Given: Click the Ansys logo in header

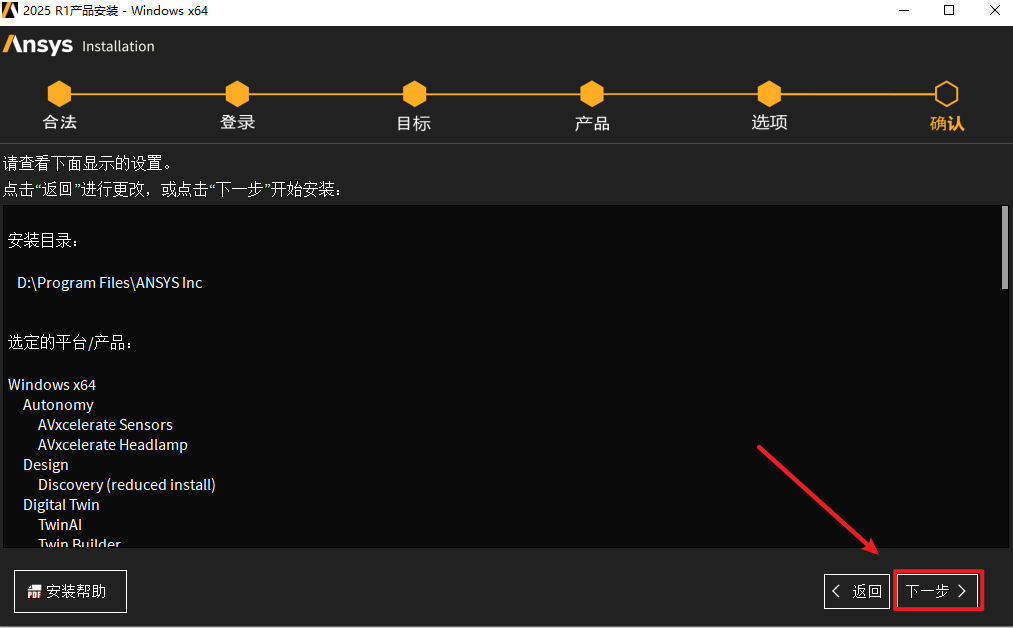Looking at the screenshot, I should point(38,45).
